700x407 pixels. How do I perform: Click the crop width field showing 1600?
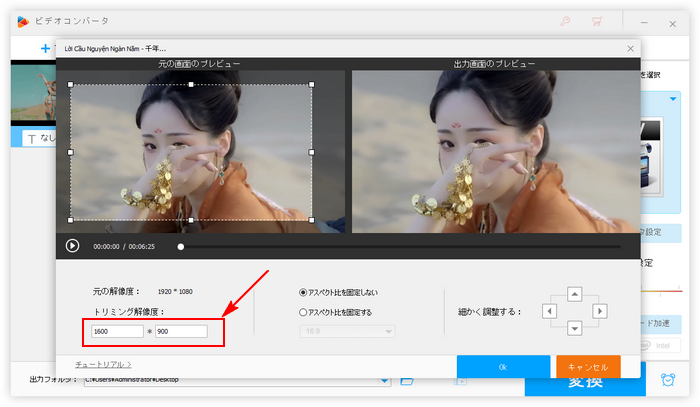(117, 331)
